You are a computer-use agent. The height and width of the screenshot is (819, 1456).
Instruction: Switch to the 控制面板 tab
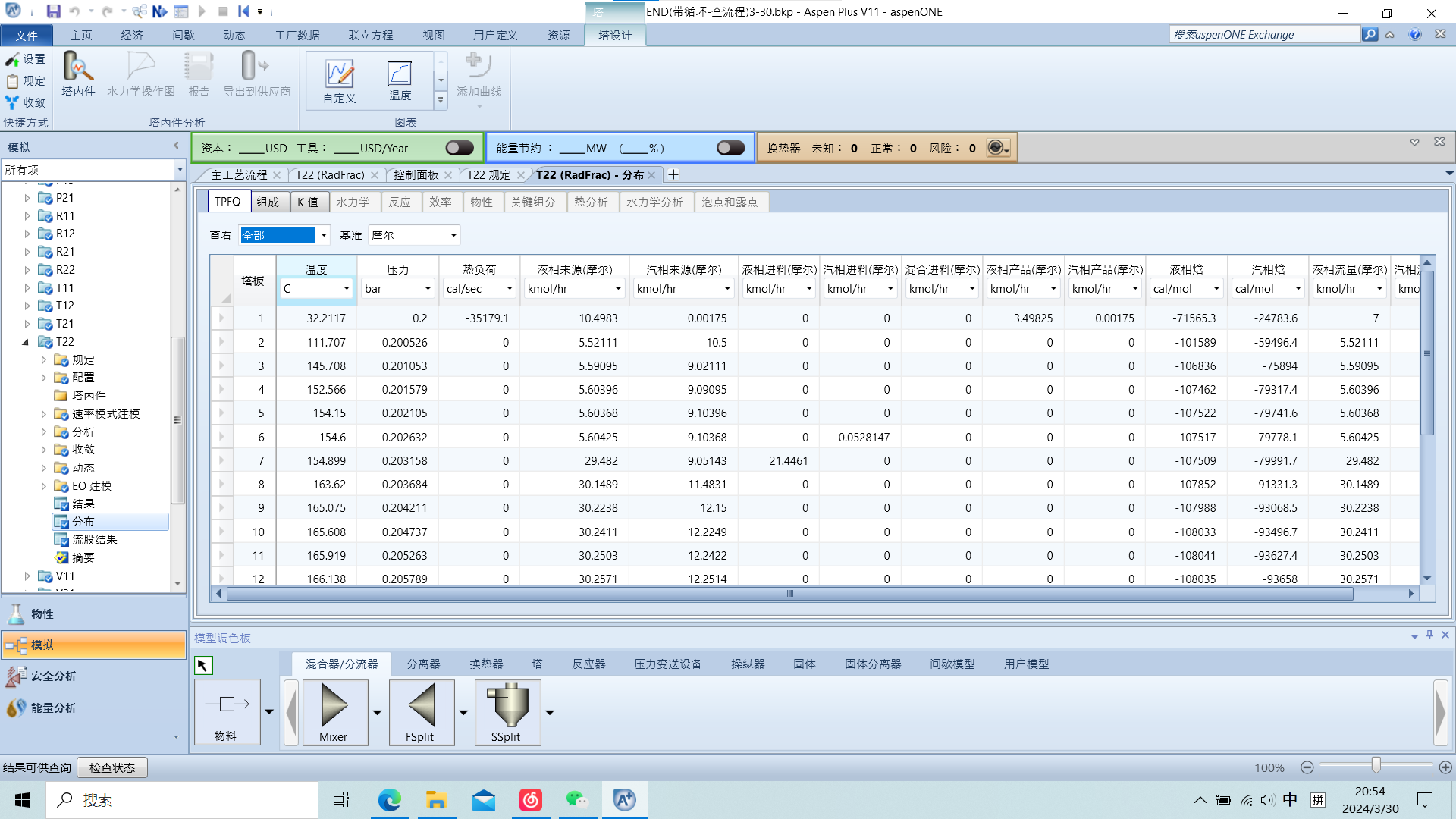416,174
